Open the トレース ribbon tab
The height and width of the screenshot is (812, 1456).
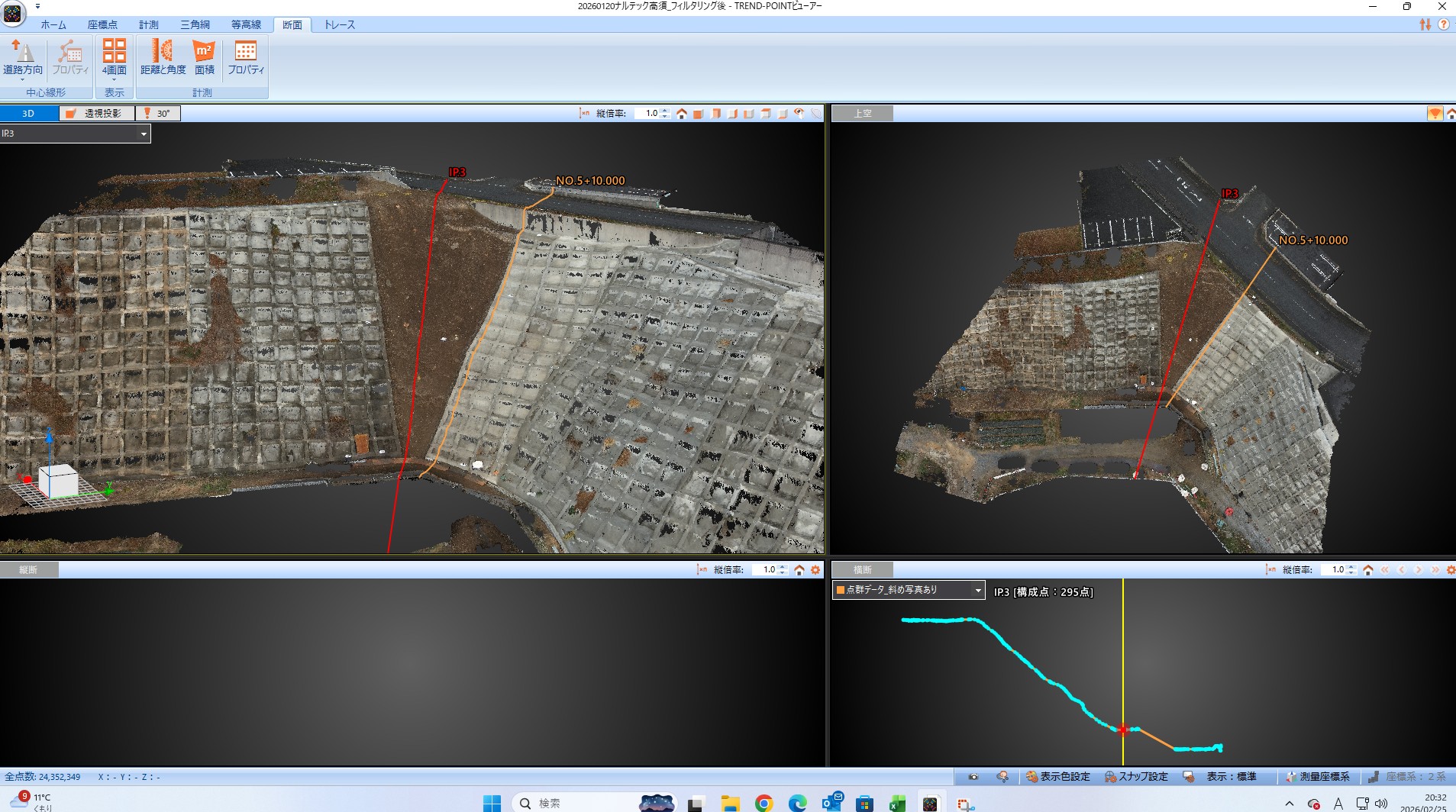point(339,24)
